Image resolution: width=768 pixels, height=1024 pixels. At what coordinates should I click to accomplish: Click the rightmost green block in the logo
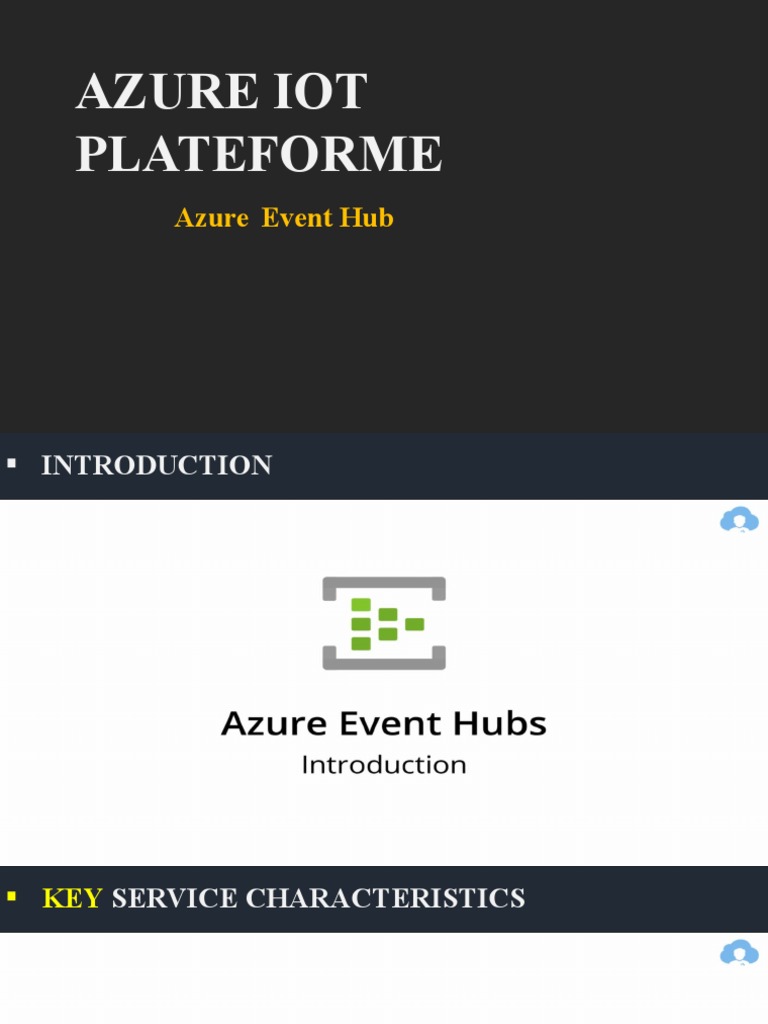[x=415, y=624]
